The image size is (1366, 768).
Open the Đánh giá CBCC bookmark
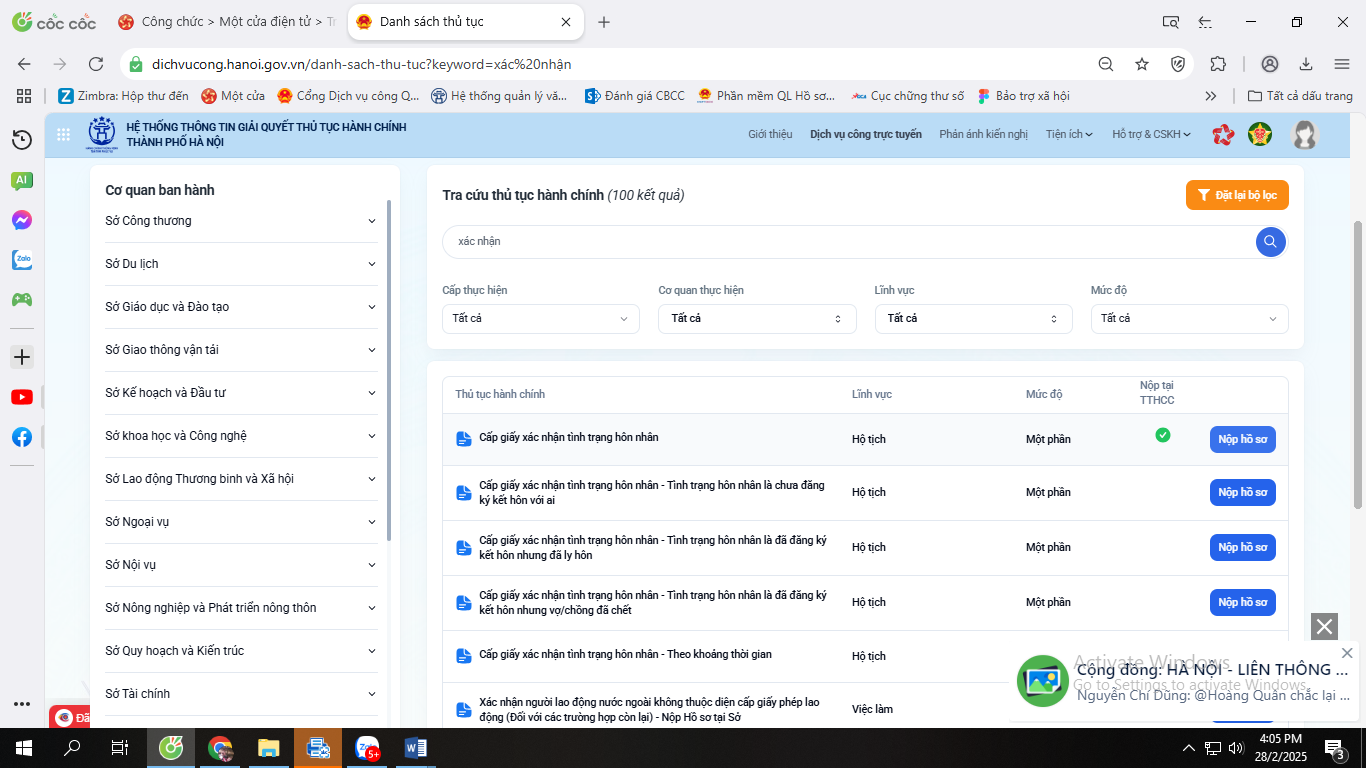pyautogui.click(x=634, y=96)
